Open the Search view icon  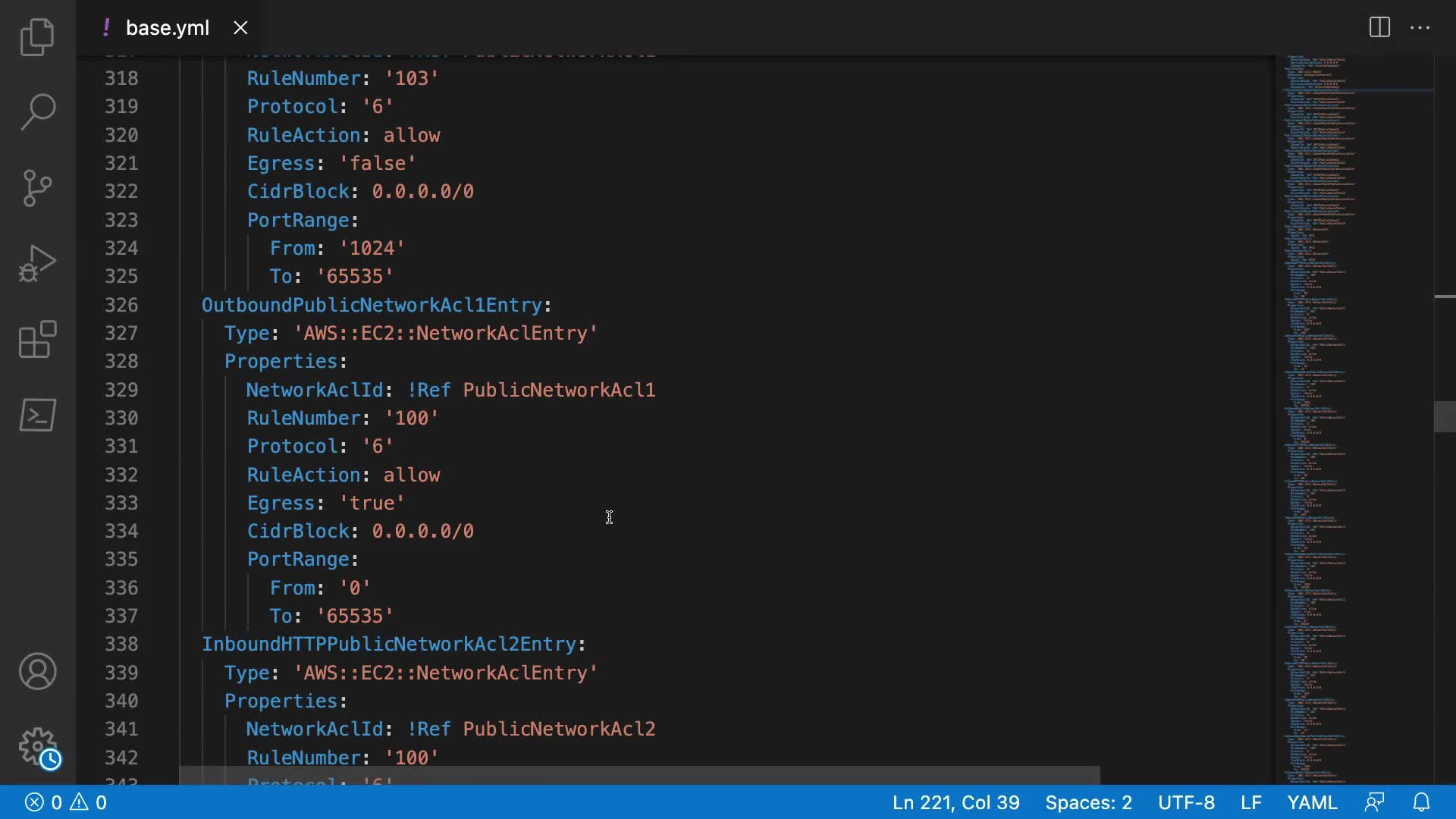click(37, 111)
